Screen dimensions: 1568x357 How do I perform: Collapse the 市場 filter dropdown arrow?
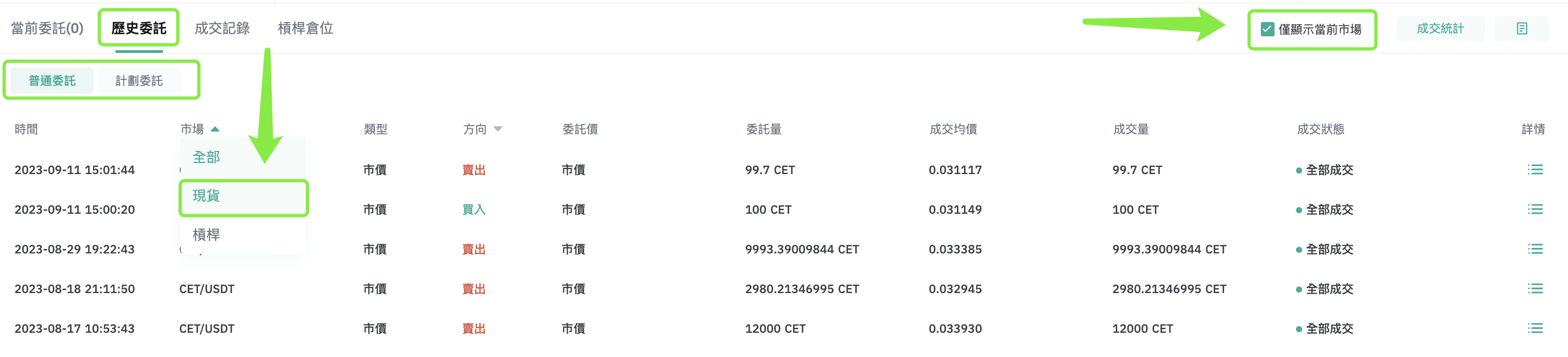(x=215, y=129)
